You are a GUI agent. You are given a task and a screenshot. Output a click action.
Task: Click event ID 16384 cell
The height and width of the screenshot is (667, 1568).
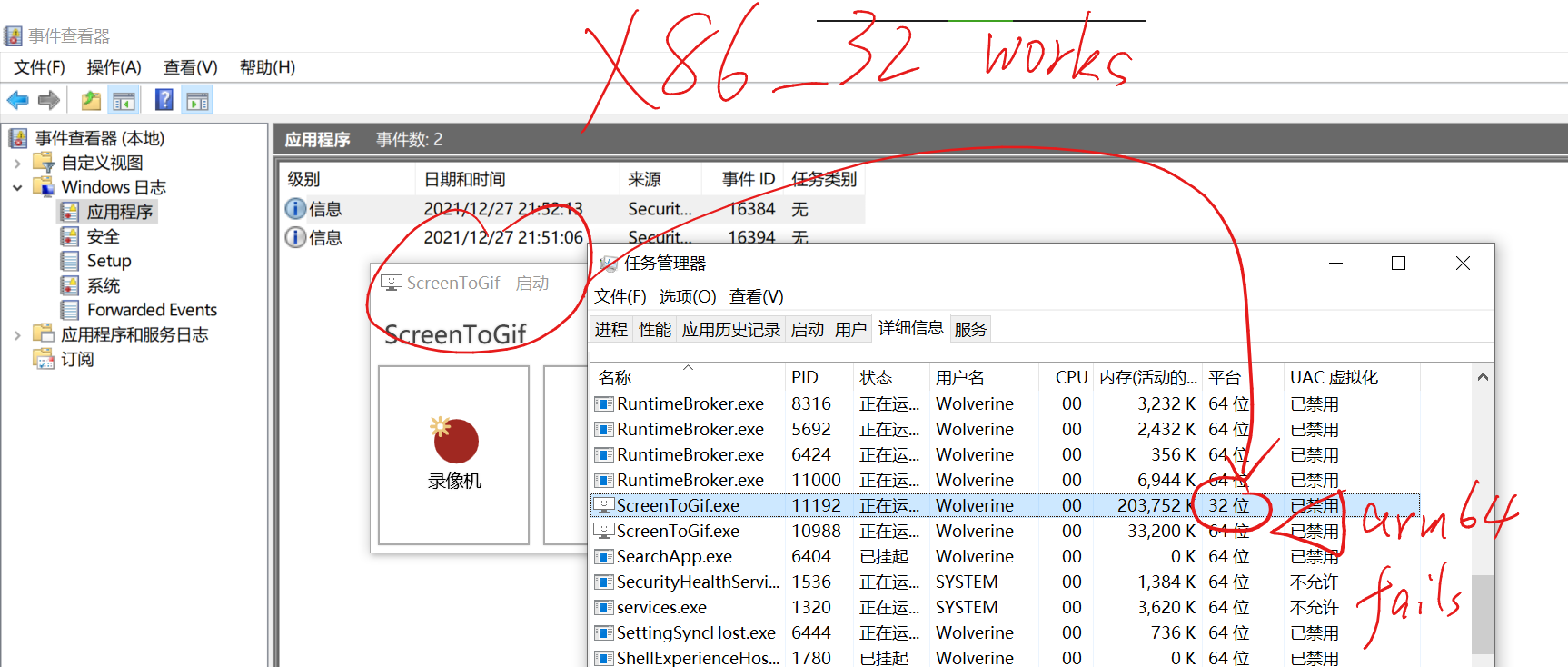click(751, 209)
